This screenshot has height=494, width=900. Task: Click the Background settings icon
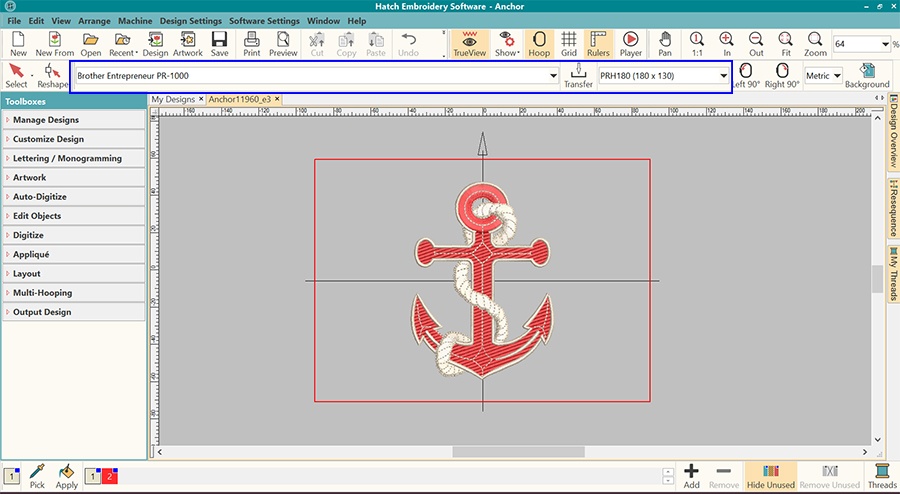pos(867,74)
